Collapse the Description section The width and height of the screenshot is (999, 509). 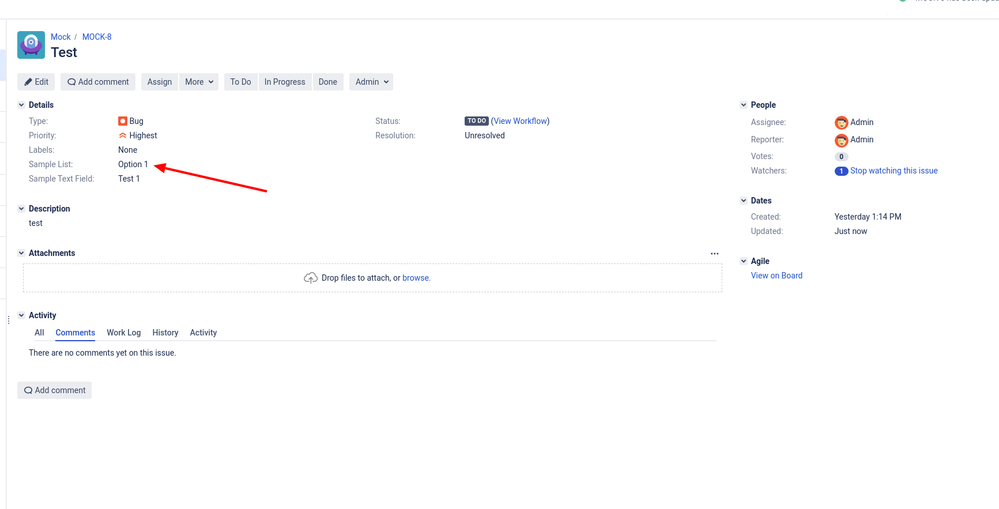pyautogui.click(x=22, y=209)
